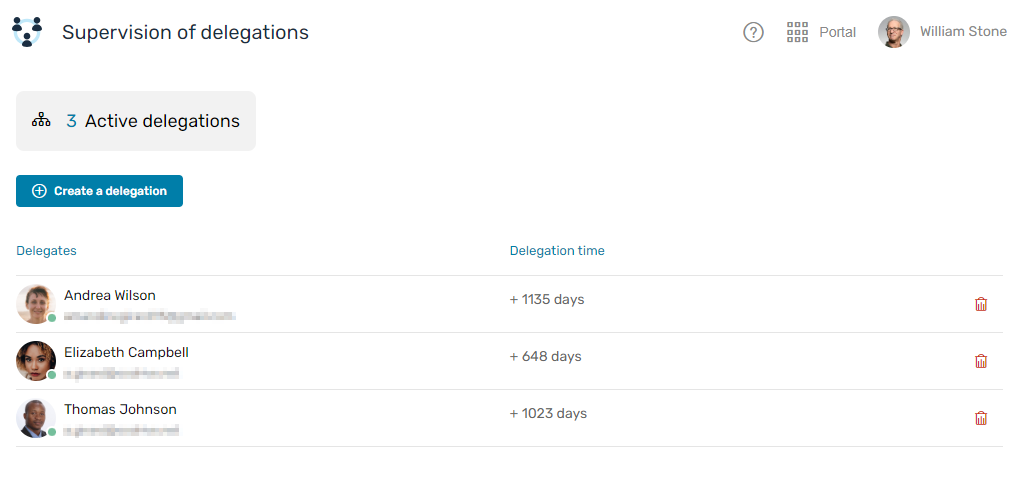
Task: Delete Elizabeth Campbell's delegation with trash icon
Action: (x=980, y=361)
